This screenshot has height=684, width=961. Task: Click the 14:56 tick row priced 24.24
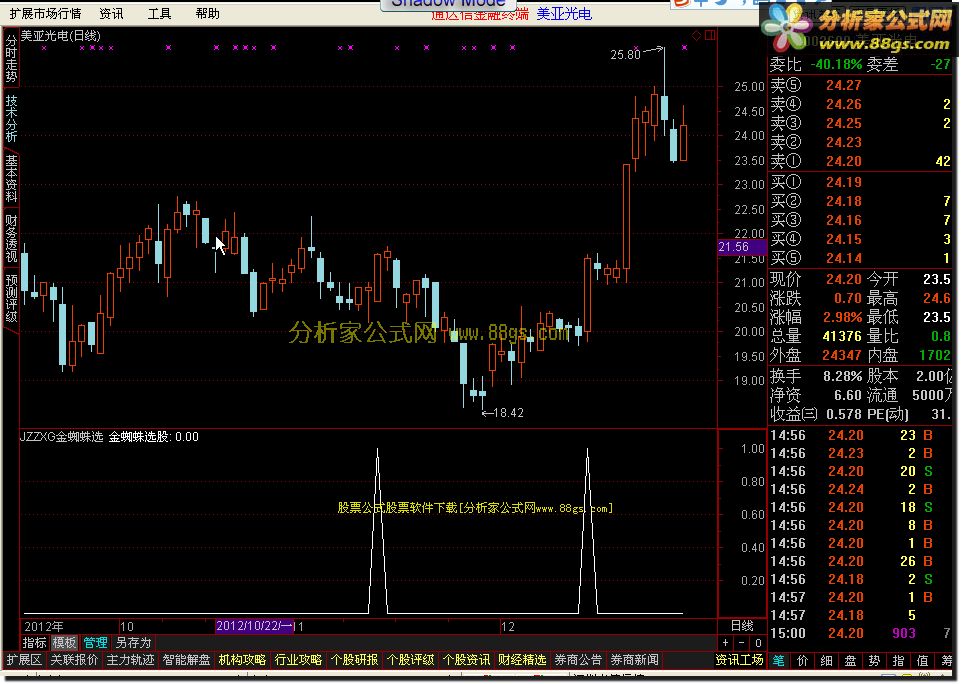[x=860, y=490]
